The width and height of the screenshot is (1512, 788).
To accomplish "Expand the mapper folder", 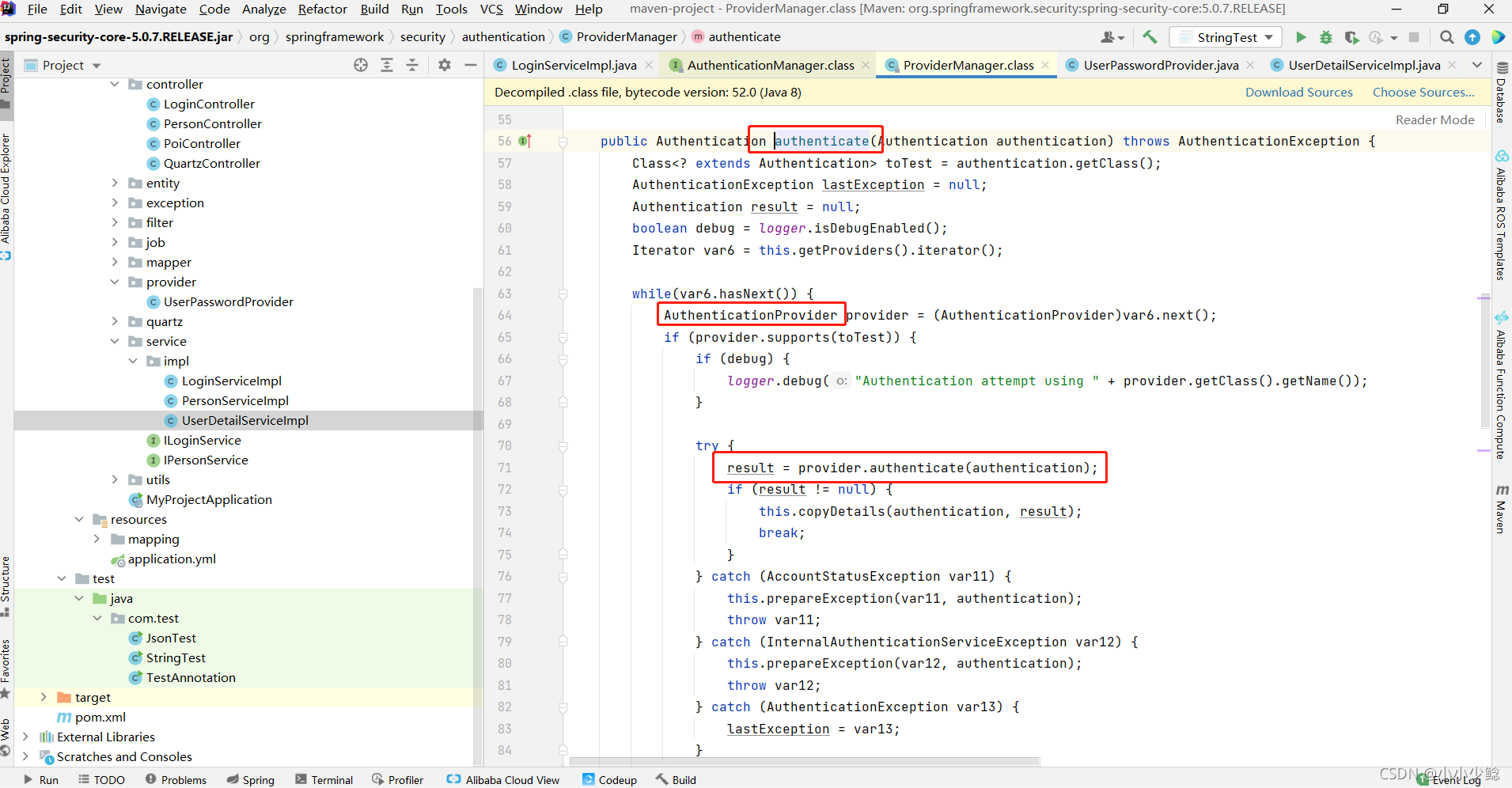I will click(115, 262).
